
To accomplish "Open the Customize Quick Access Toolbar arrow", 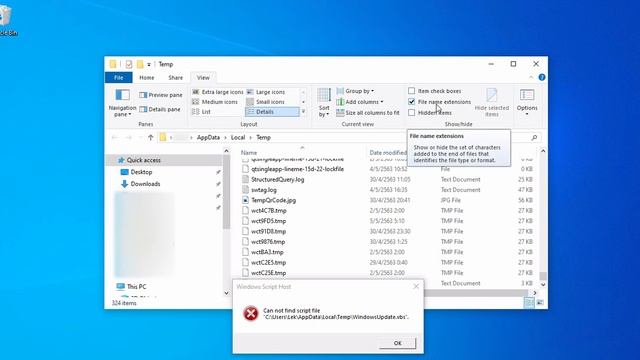I will point(149,64).
